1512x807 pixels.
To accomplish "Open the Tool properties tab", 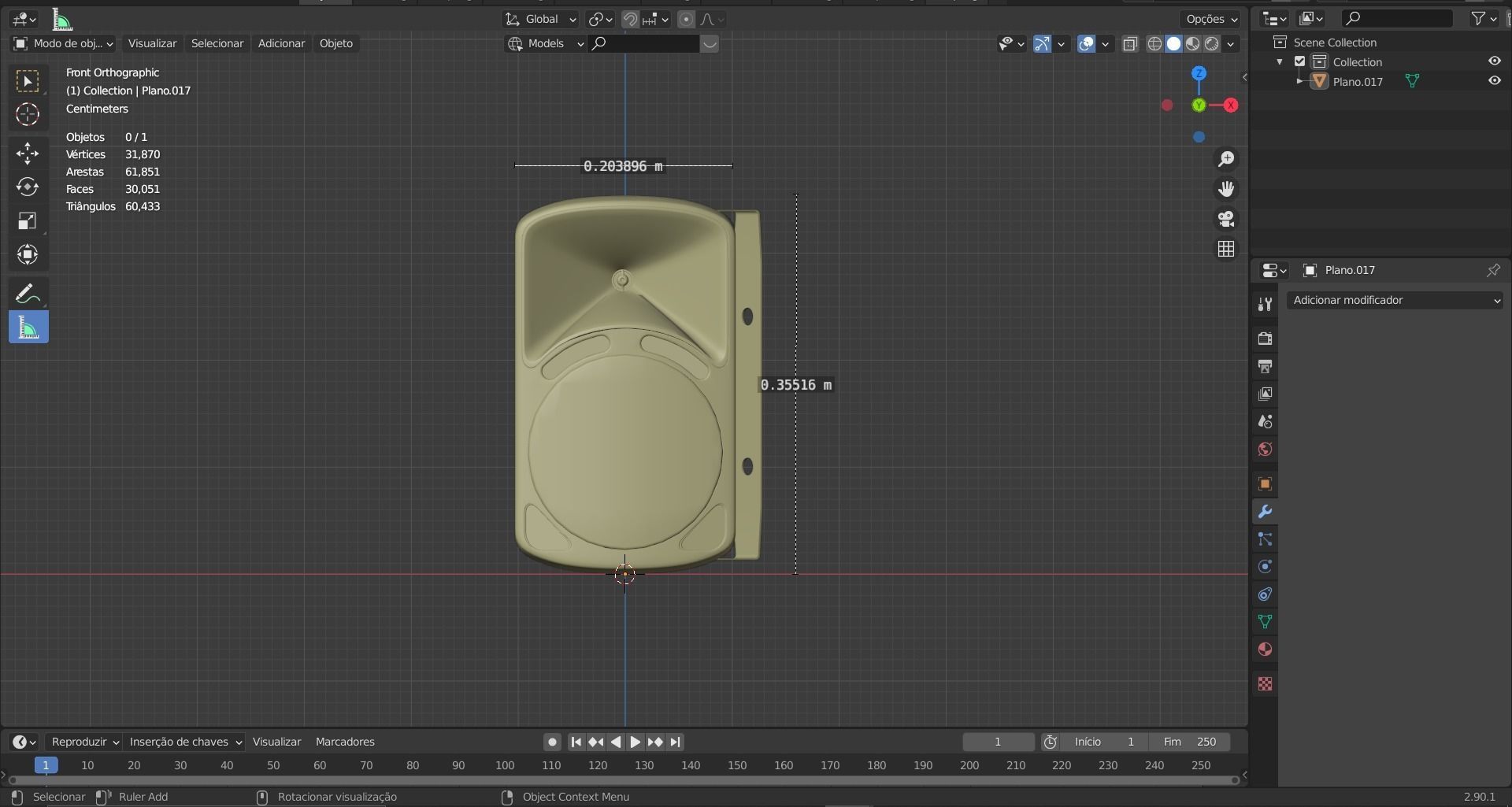I will pos(1265,304).
